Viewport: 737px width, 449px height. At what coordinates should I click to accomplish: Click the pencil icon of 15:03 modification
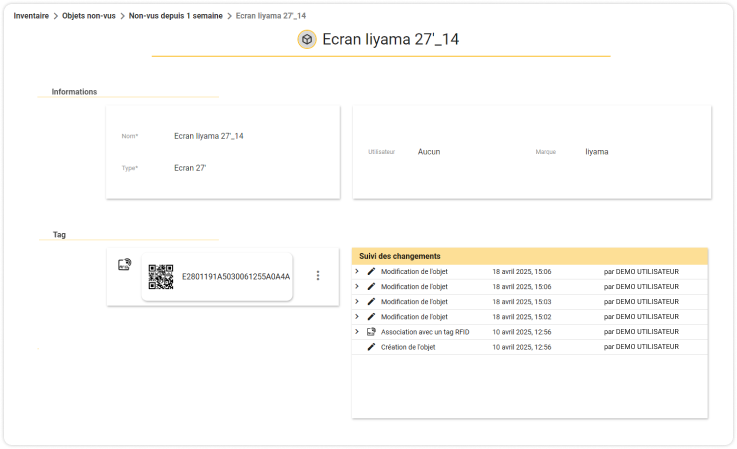pyautogui.click(x=371, y=301)
